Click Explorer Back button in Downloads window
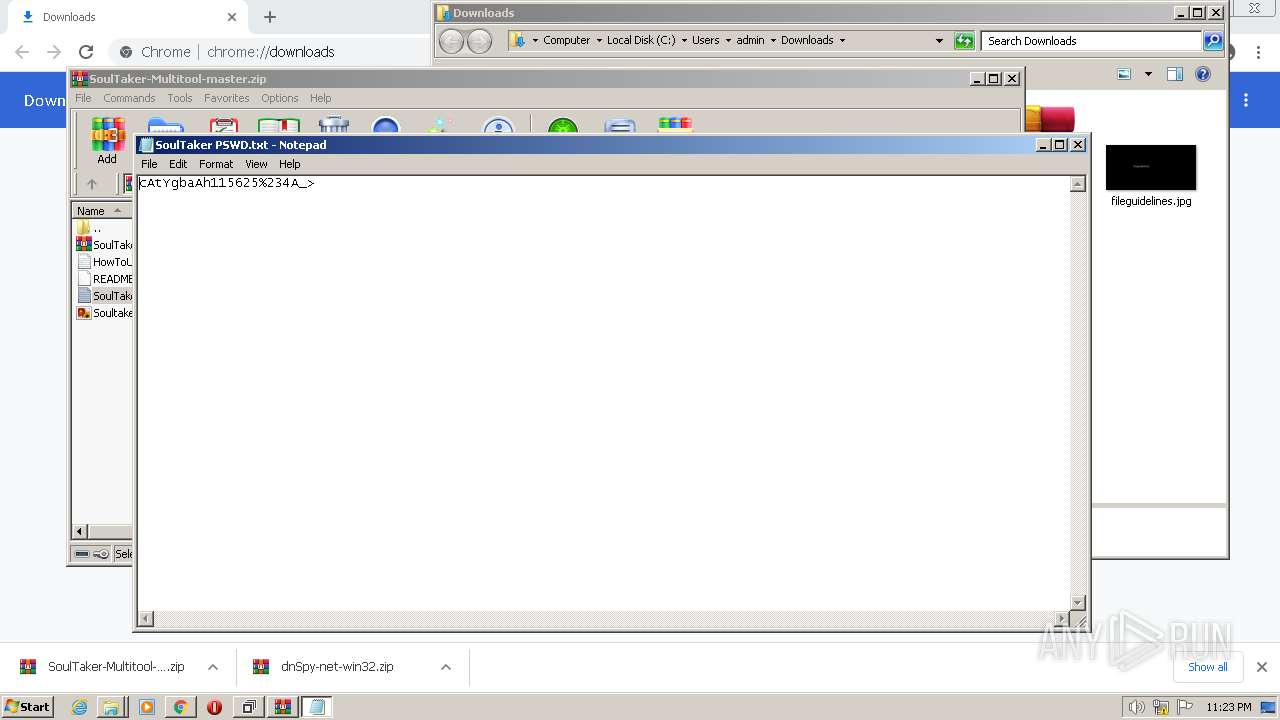This screenshot has width=1280, height=720. click(x=452, y=41)
